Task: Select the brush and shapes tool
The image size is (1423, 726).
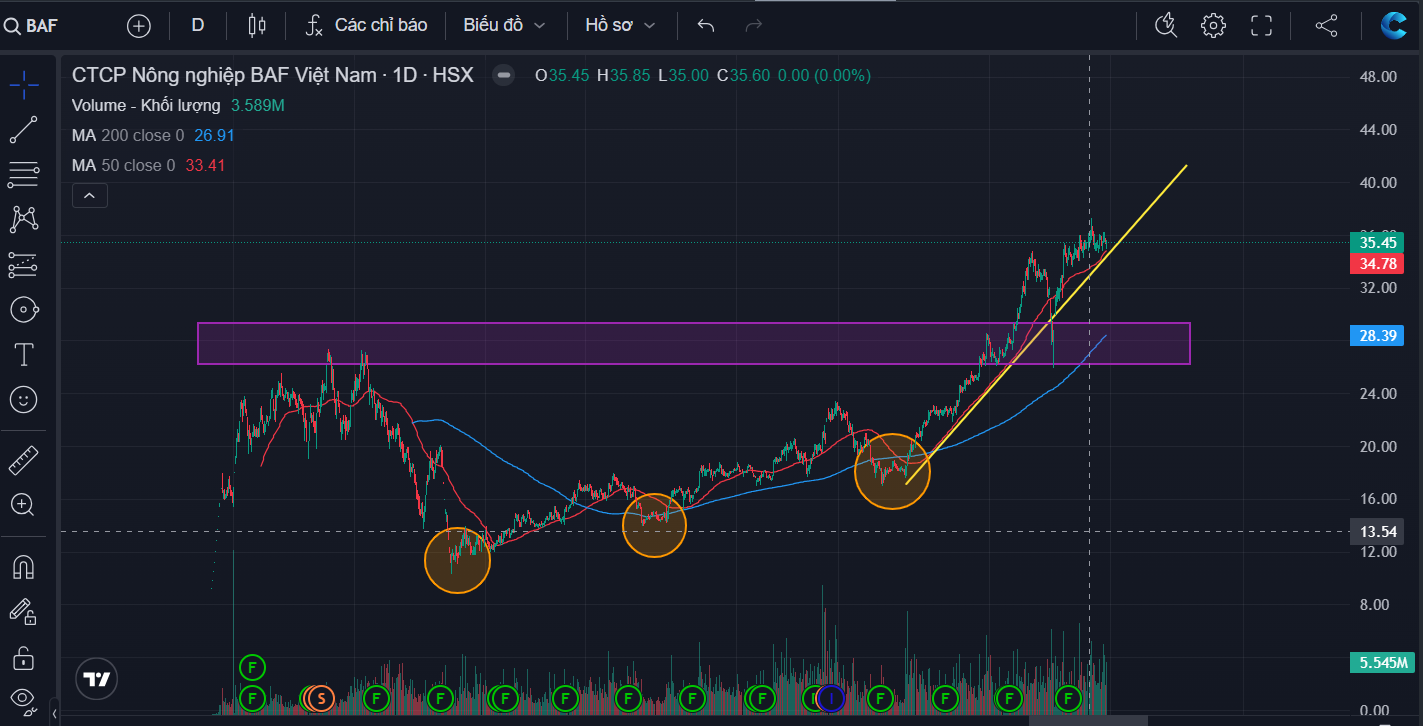Action: (24, 309)
